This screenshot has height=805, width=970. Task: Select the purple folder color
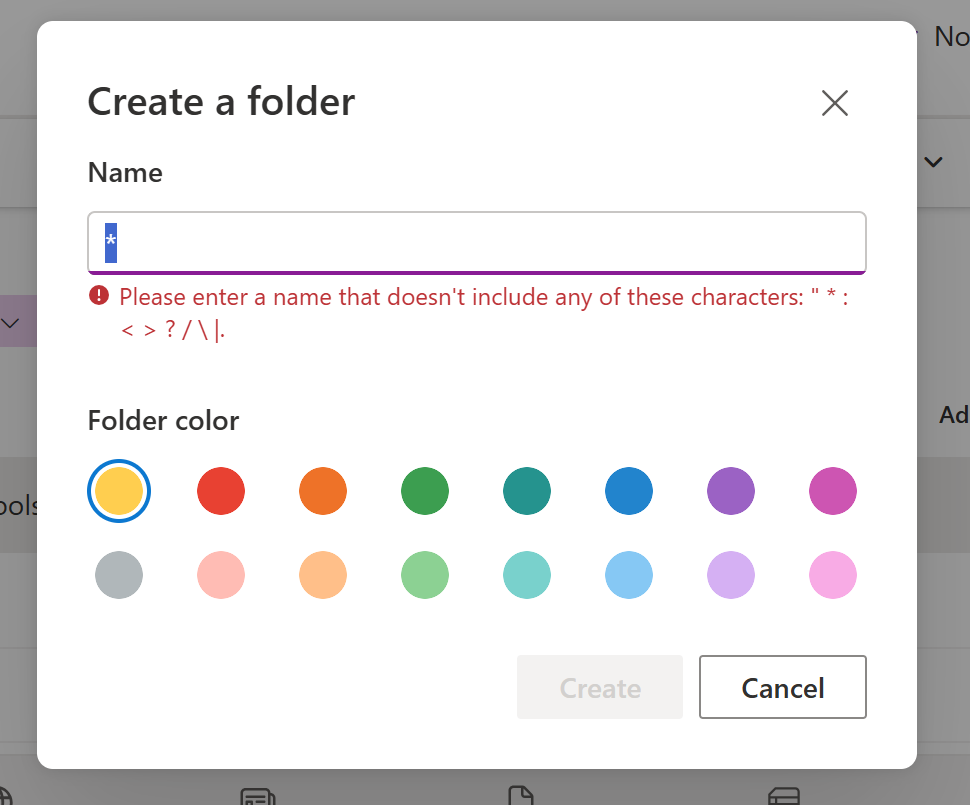tap(731, 491)
